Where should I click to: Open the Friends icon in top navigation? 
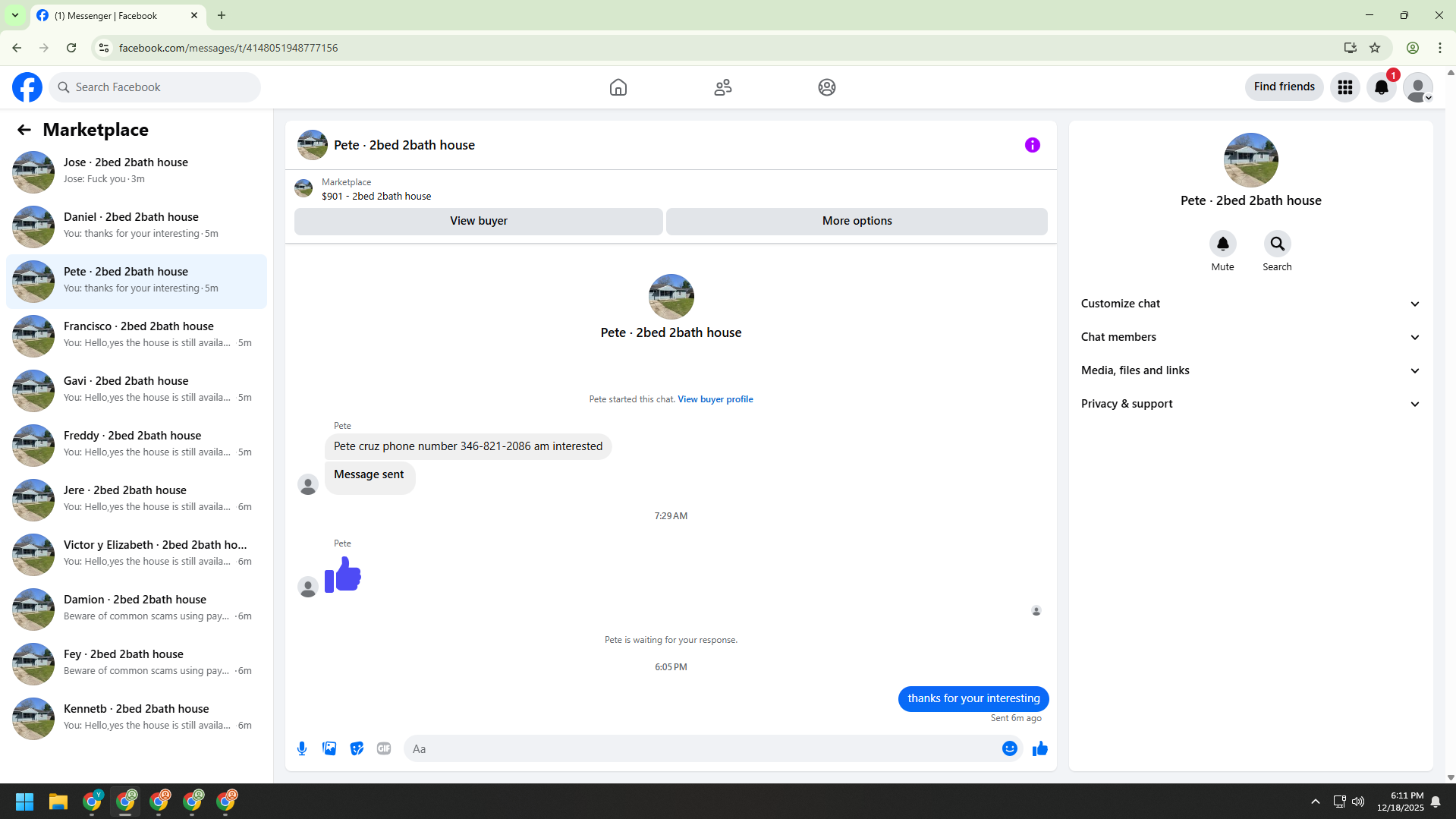tap(723, 87)
